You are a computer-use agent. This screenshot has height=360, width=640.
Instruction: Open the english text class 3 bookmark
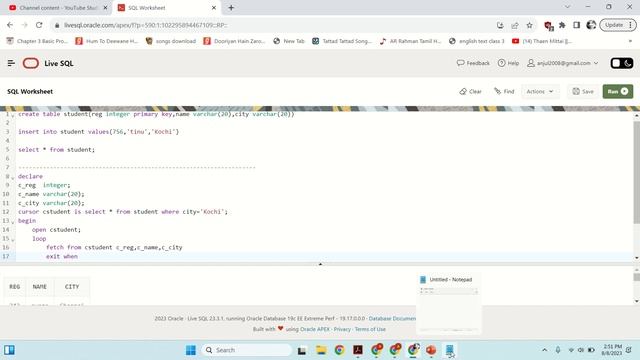pyautogui.click(x=476, y=41)
